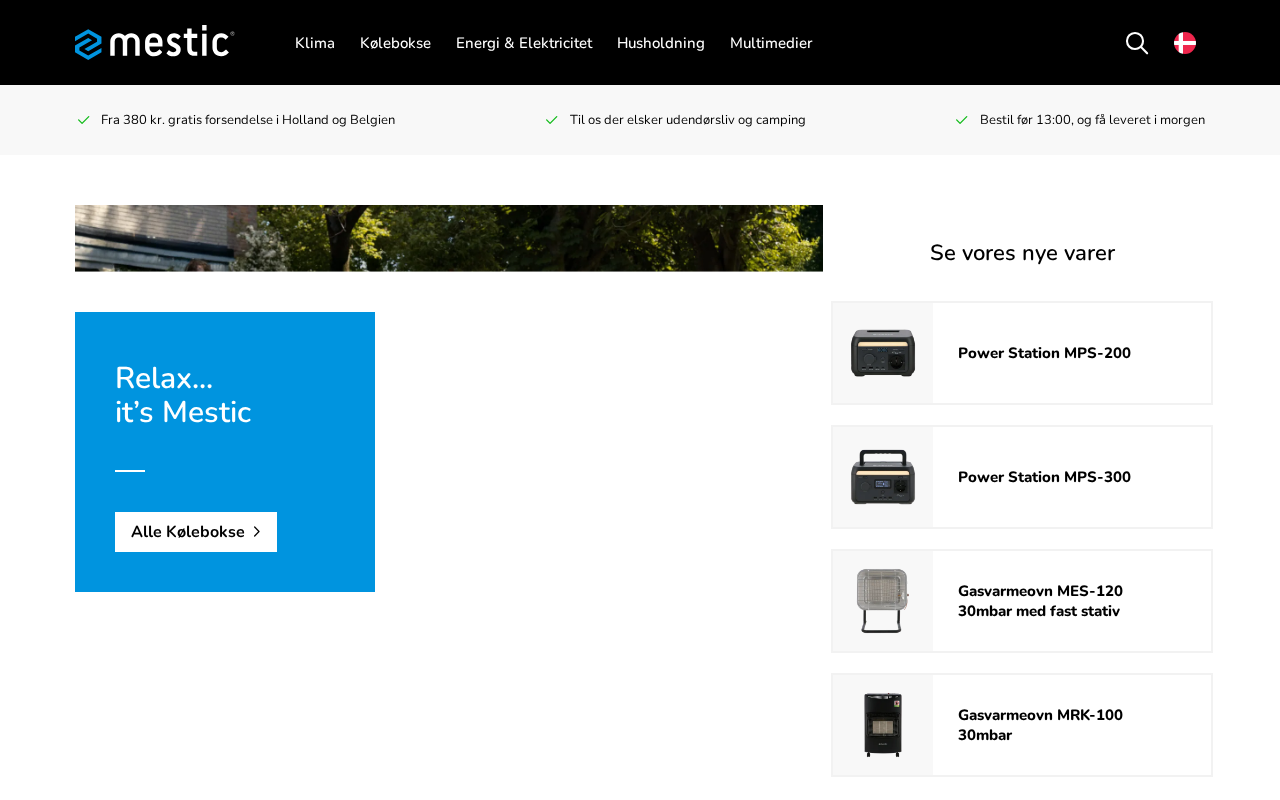Open the Kølebokse menu
The image size is (1280, 800).
pos(395,43)
